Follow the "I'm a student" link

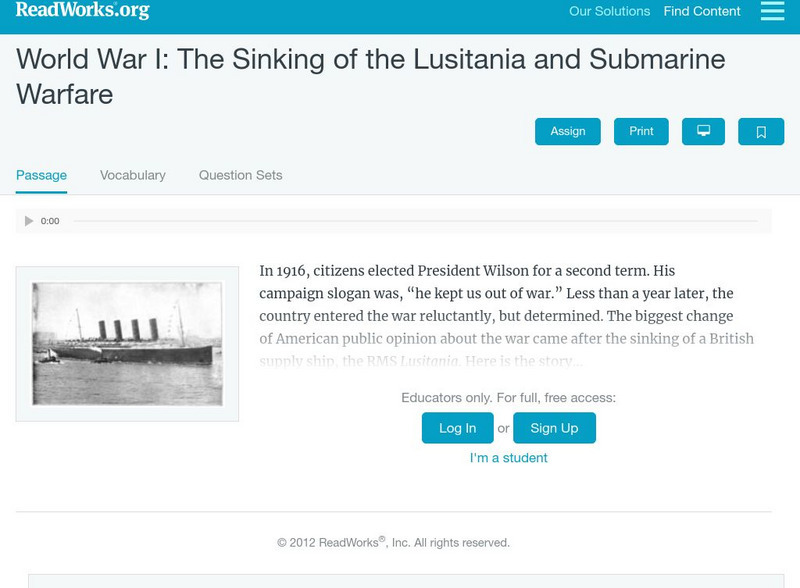[508, 458]
